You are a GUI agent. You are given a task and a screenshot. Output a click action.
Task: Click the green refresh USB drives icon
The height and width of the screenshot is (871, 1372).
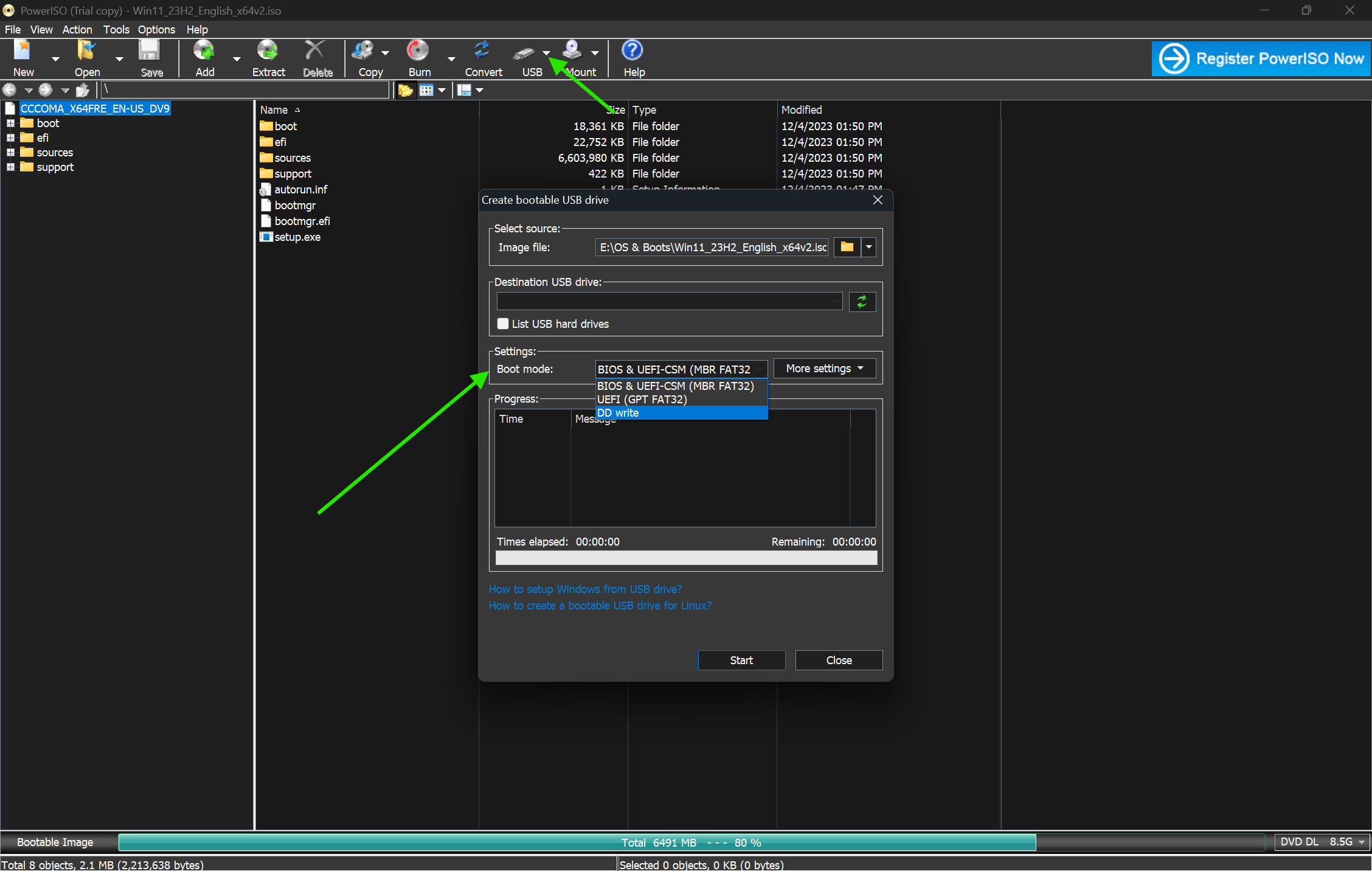click(x=862, y=302)
